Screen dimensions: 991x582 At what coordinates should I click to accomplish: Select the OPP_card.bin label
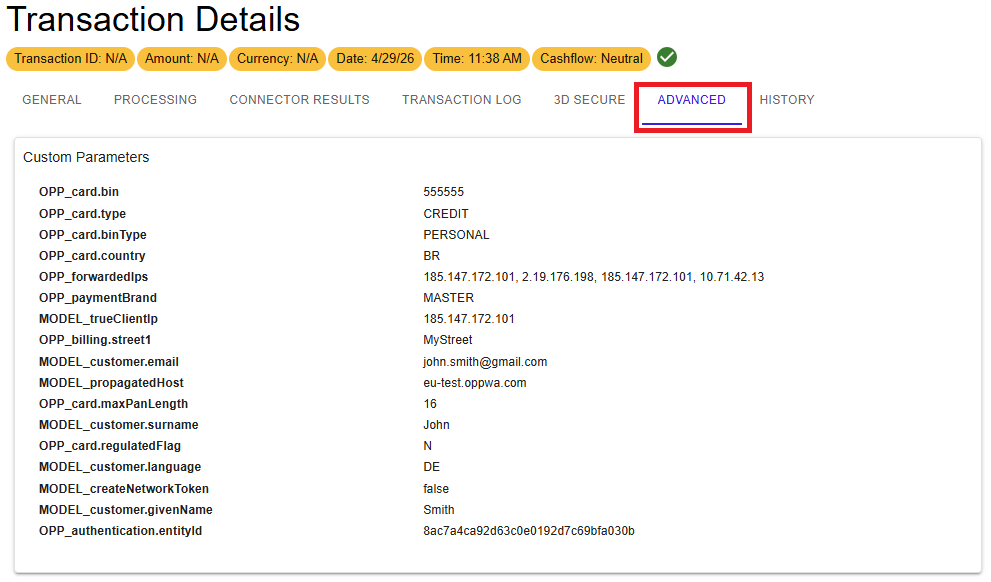tap(79, 191)
